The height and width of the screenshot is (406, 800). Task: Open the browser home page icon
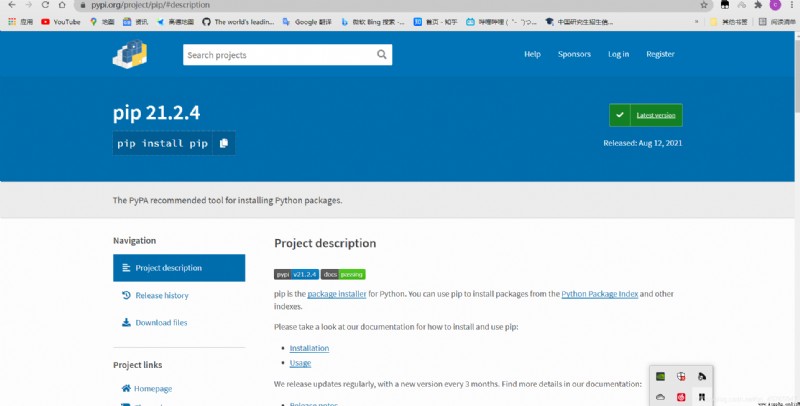[x=62, y=5]
